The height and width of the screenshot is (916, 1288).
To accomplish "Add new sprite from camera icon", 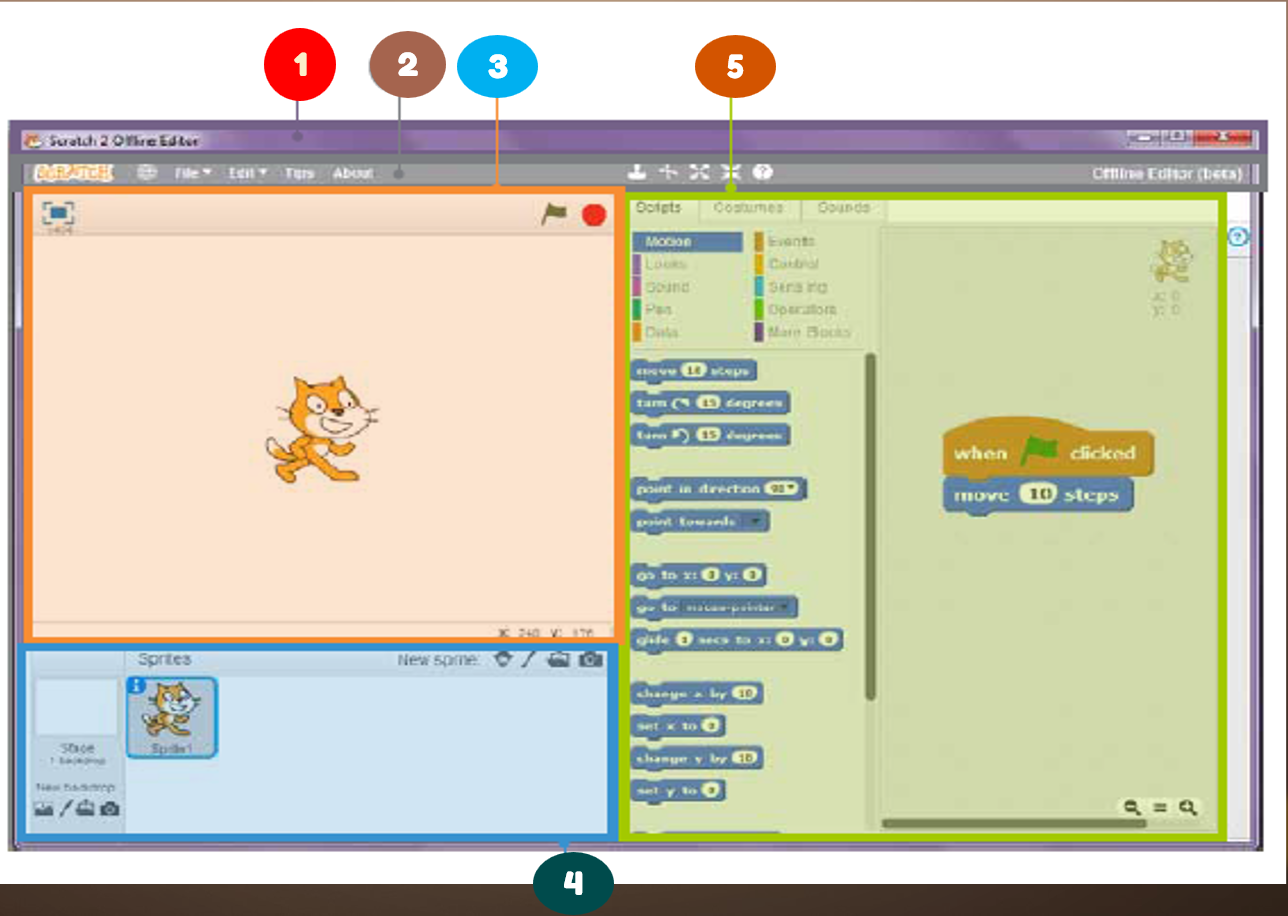I will point(592,660).
